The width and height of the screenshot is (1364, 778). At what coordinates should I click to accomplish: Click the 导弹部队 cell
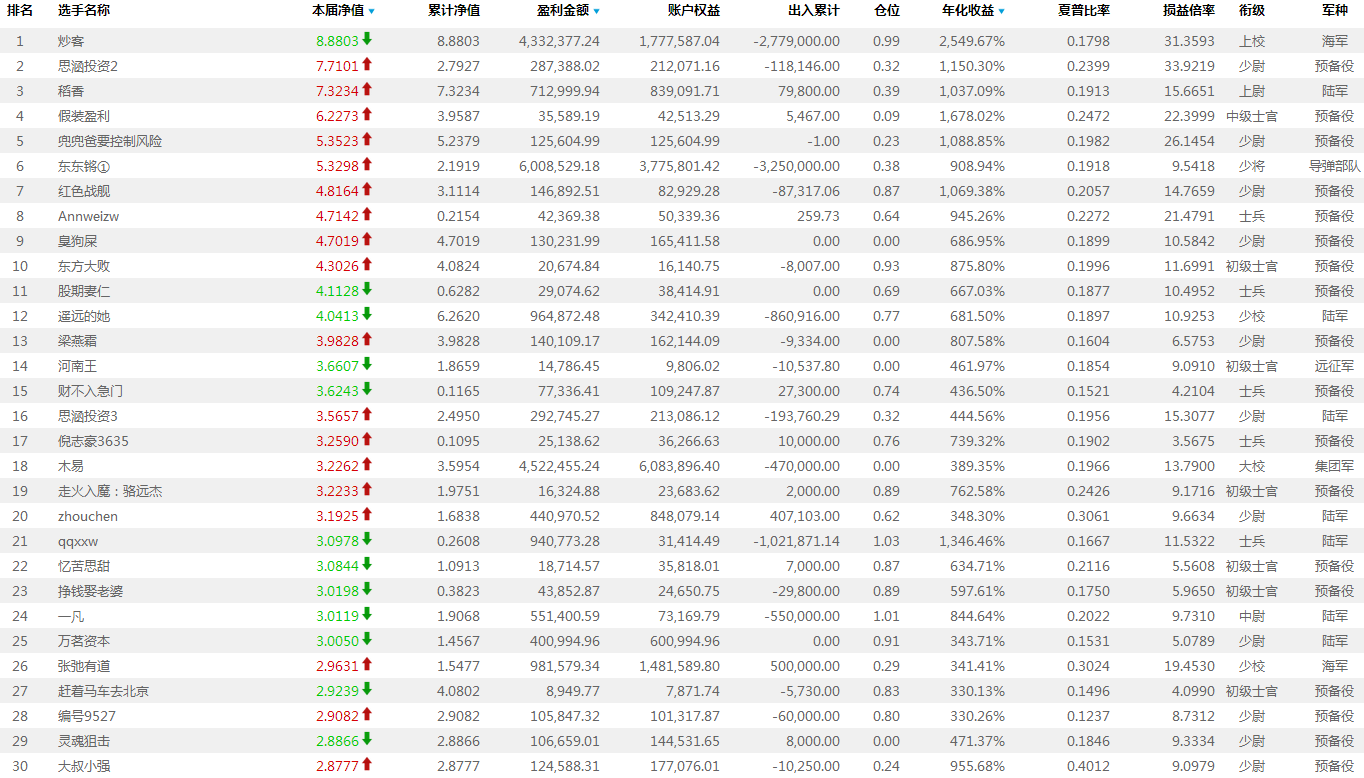(1335, 166)
